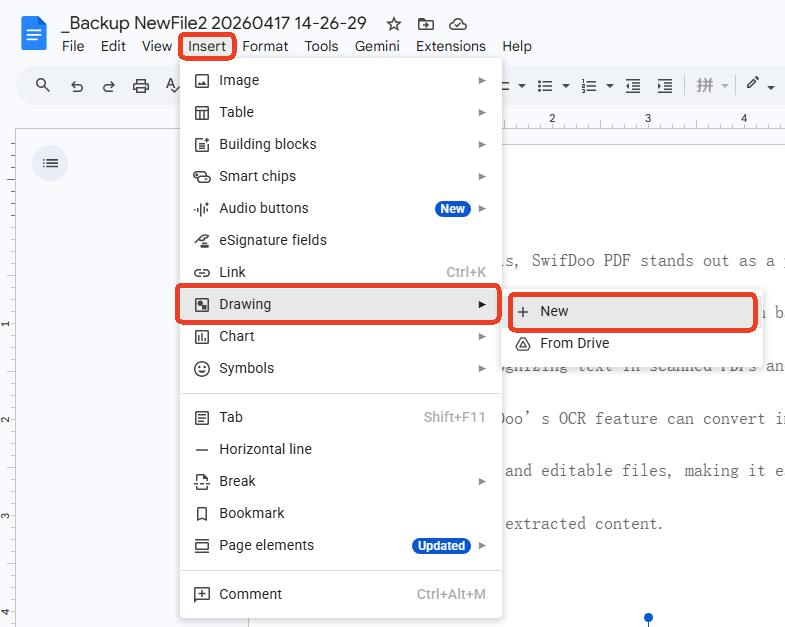Viewport: 785px width, 627px height.
Task: Expand the Symbols submenu
Action: [x=340, y=368]
